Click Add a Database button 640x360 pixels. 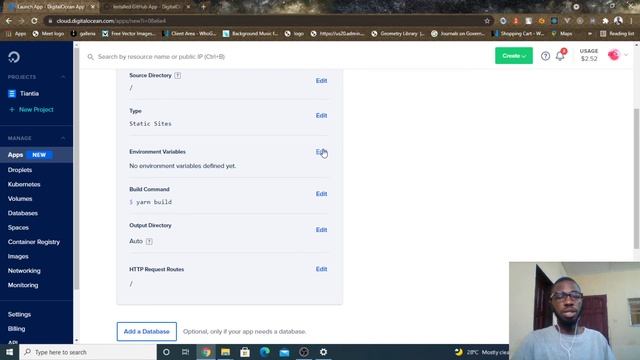[147, 331]
